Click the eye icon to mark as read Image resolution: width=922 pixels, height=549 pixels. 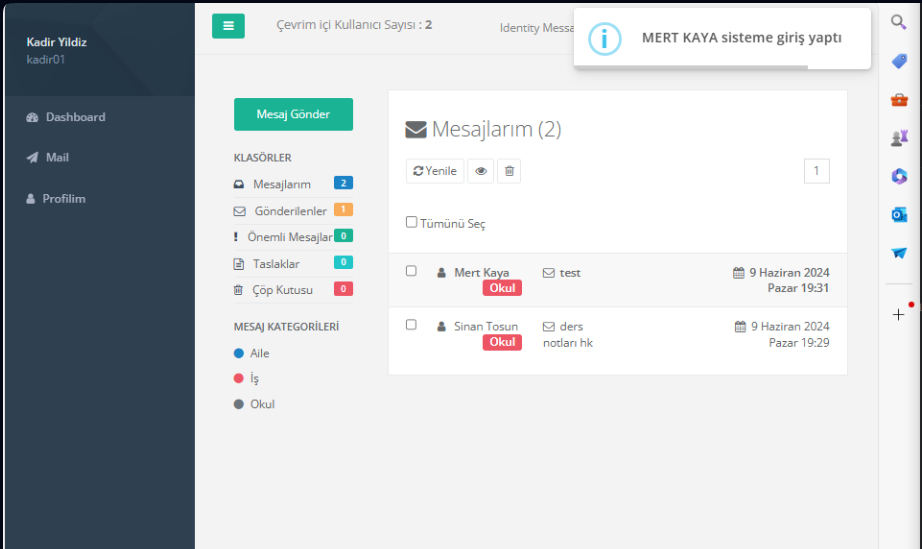pos(481,171)
